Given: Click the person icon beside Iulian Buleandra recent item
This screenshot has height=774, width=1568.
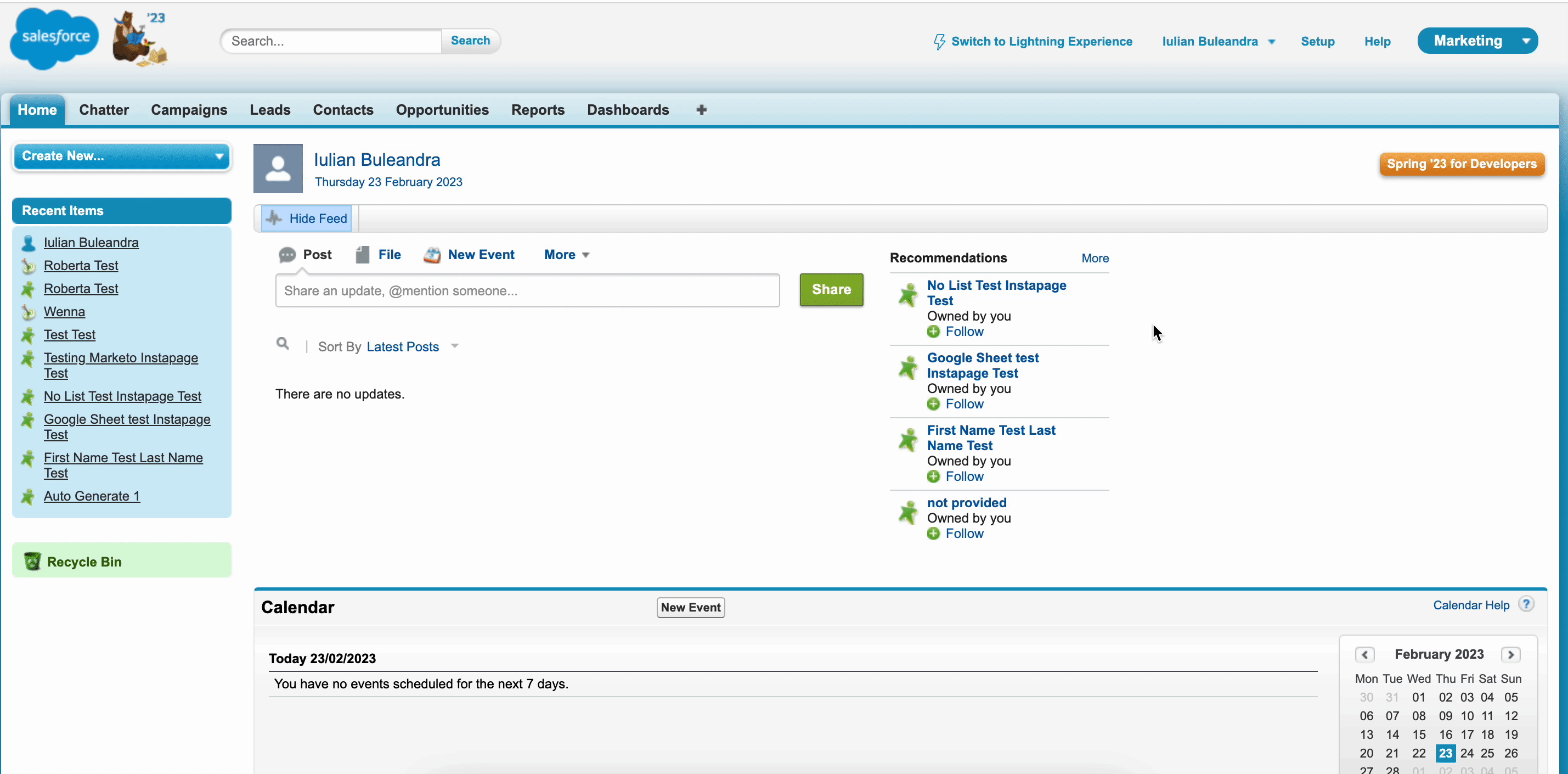Looking at the screenshot, I should coord(28,243).
